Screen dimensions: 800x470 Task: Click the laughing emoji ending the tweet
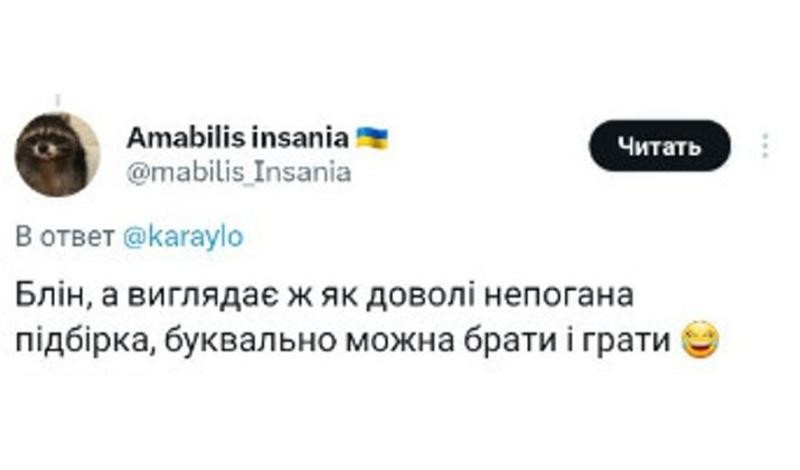701,340
